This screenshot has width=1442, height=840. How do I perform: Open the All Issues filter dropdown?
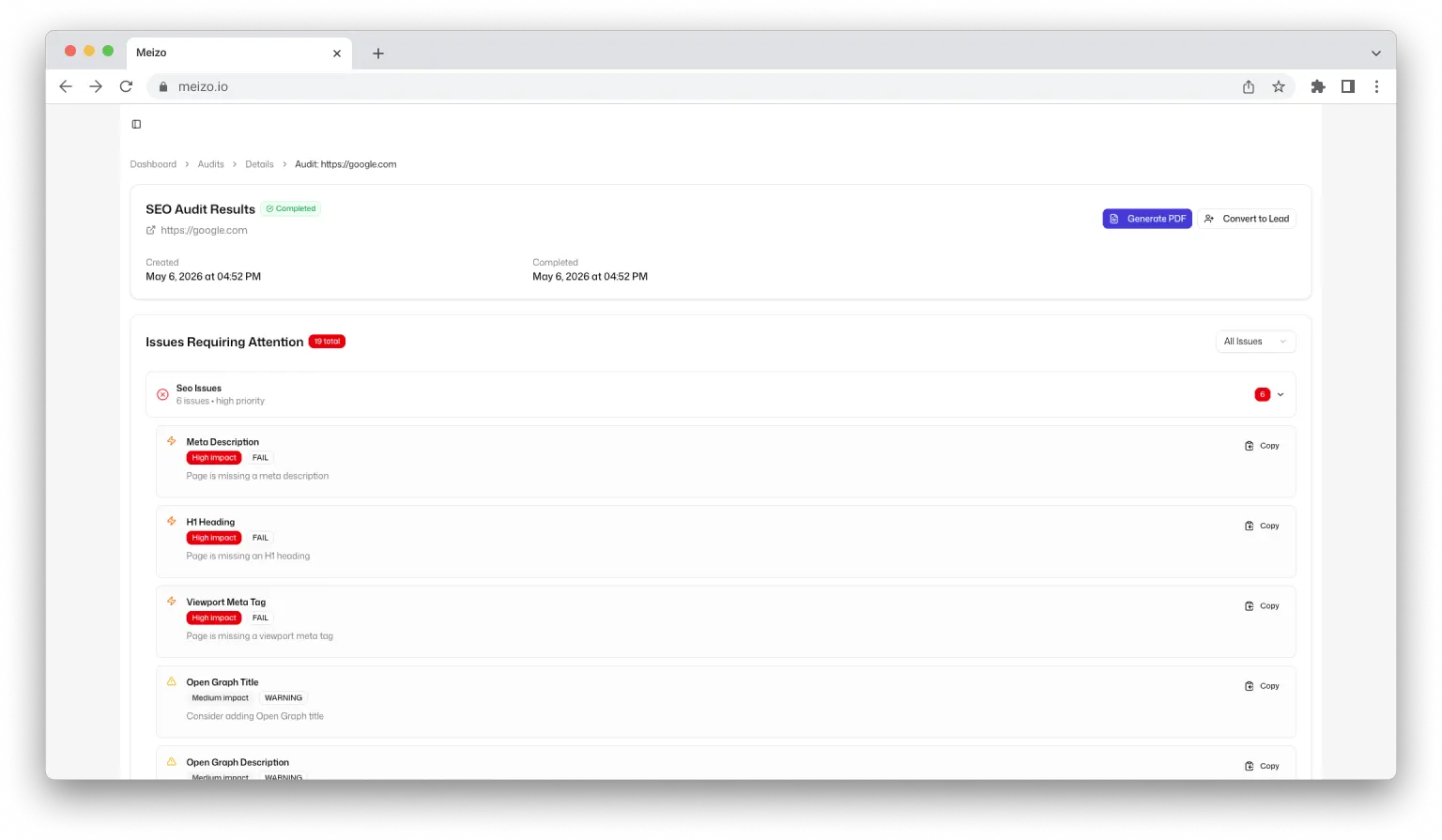(1255, 342)
